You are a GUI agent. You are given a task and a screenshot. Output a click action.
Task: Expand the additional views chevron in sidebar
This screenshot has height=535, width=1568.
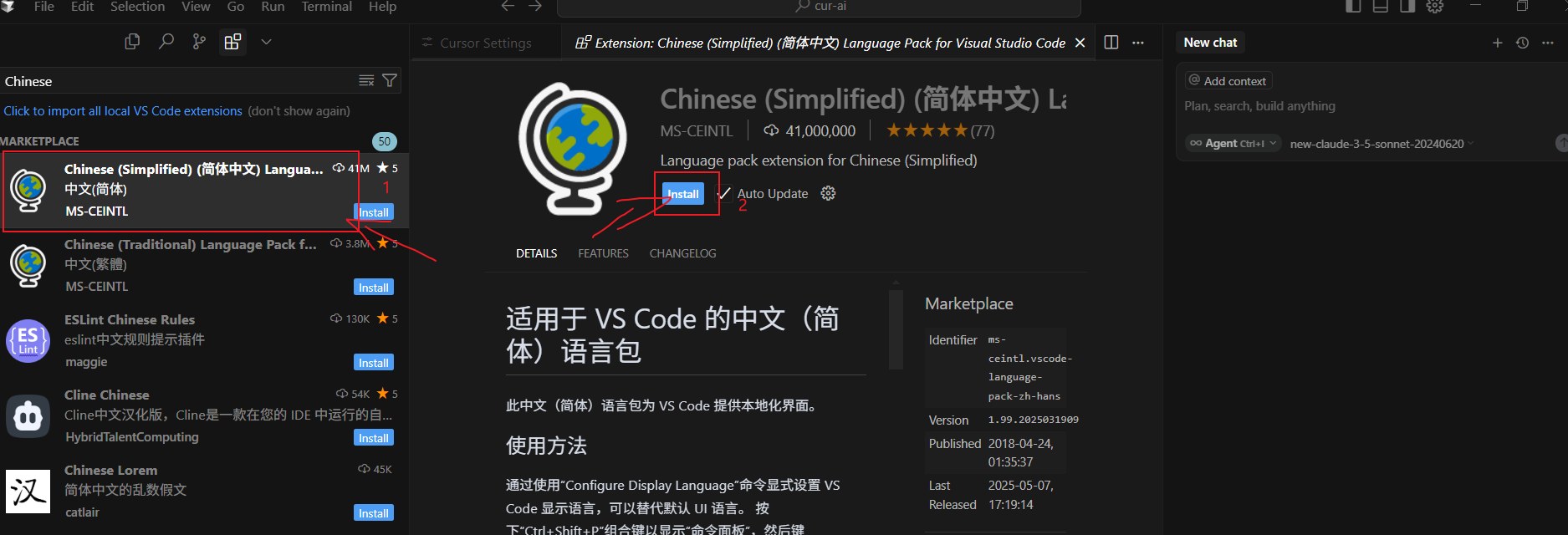tap(266, 41)
